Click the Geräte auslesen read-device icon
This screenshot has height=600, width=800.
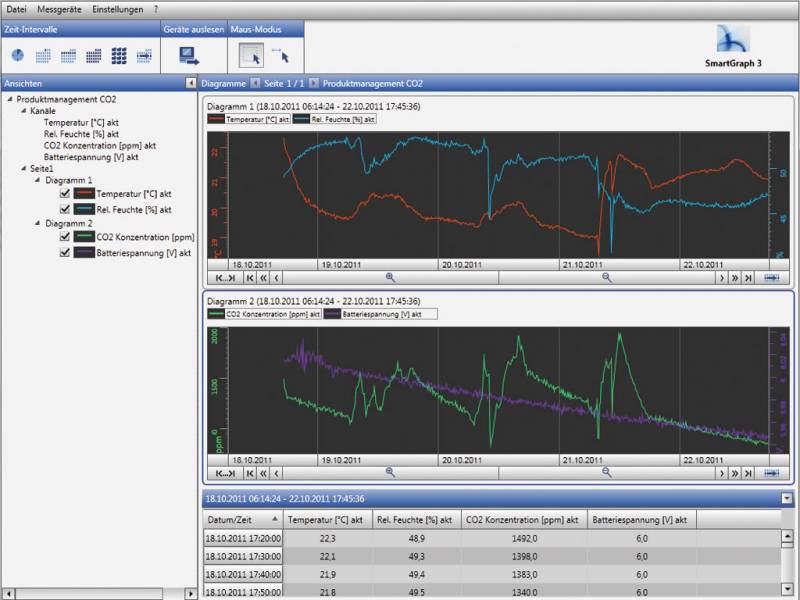click(189, 56)
